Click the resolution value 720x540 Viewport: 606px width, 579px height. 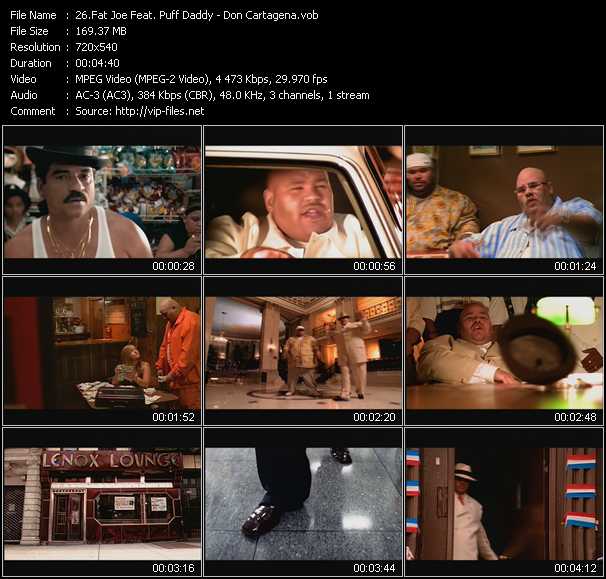coord(96,47)
